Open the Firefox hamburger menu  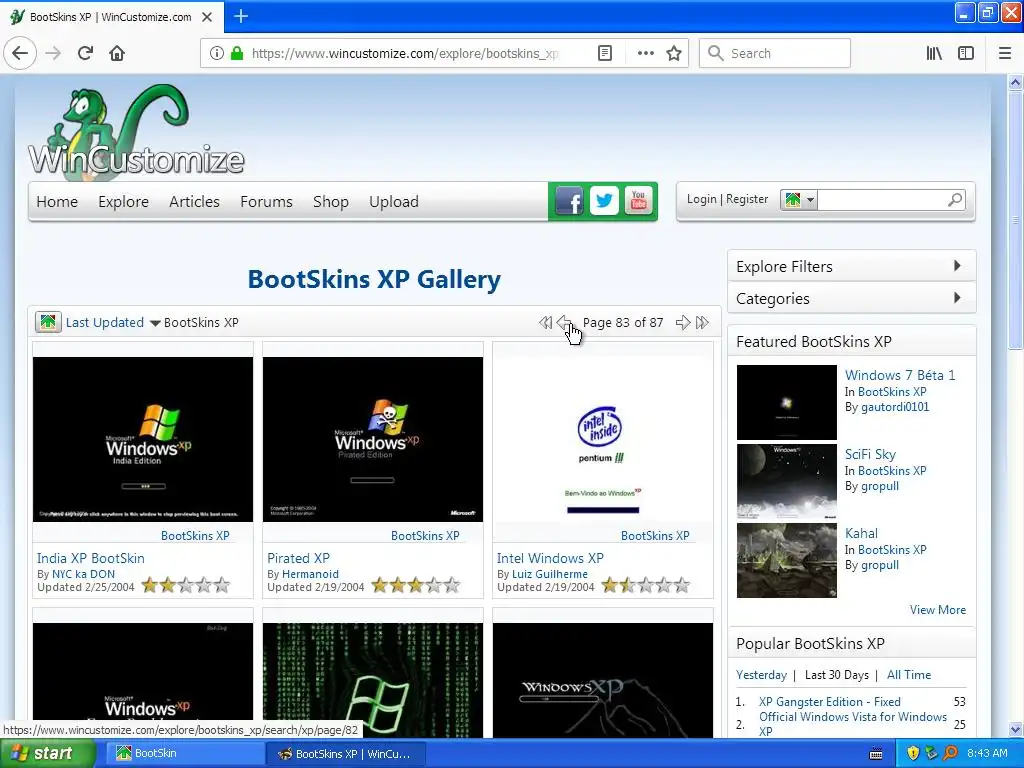1005,53
